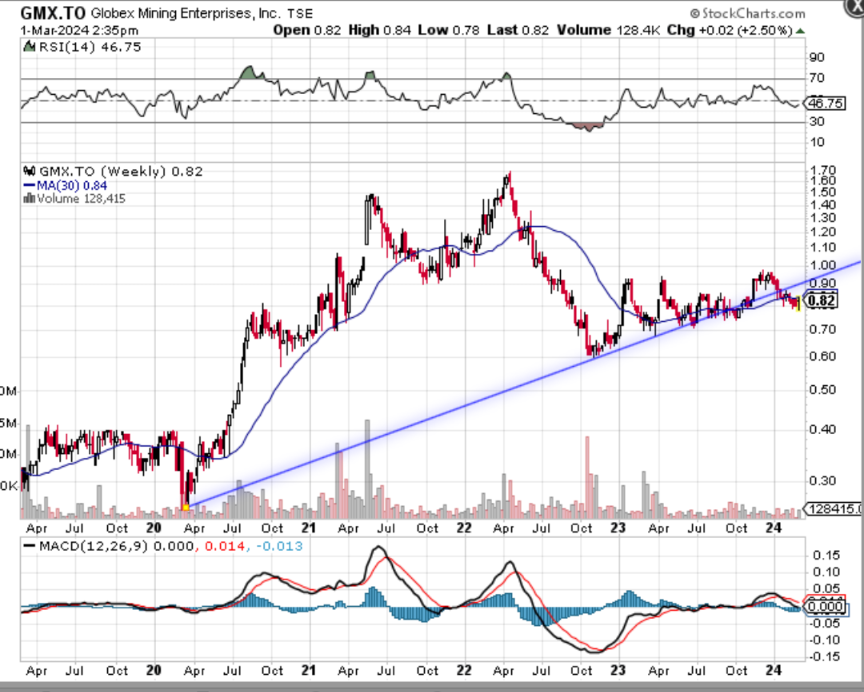Click the TSE exchange label
The image size is (864, 692).
(300, 13)
